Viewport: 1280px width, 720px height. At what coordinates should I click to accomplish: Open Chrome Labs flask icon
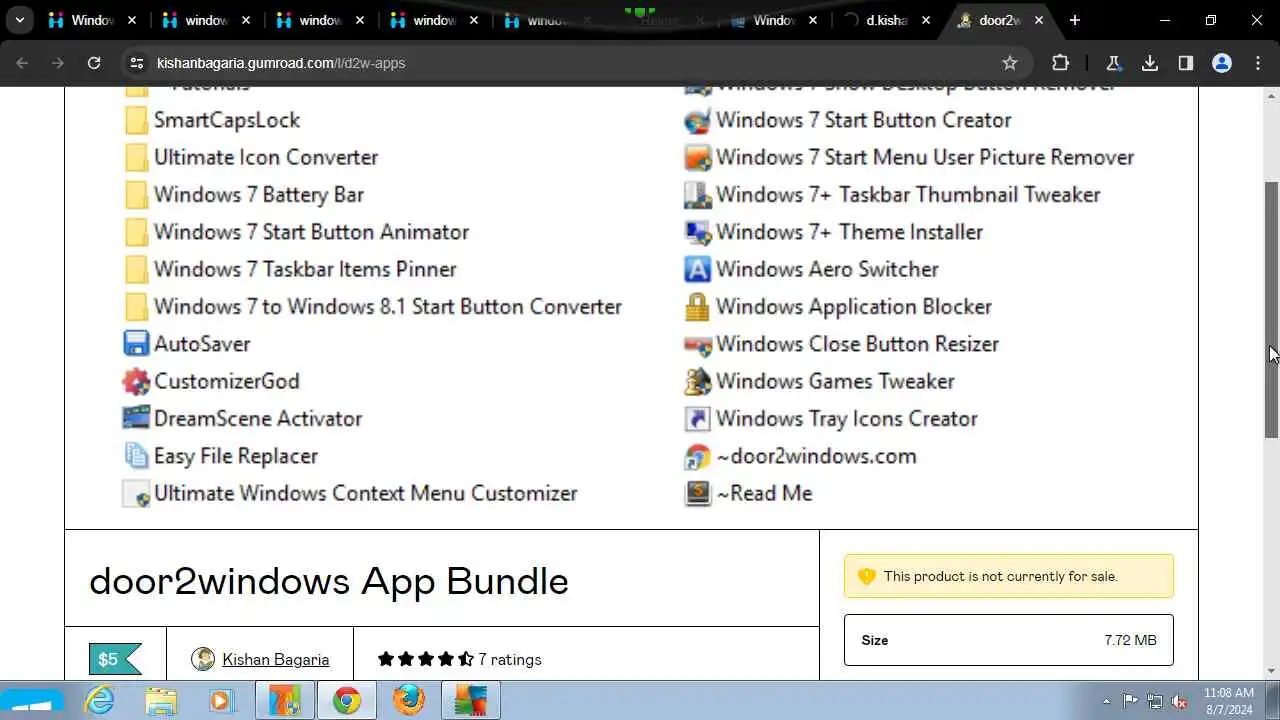tap(1113, 63)
